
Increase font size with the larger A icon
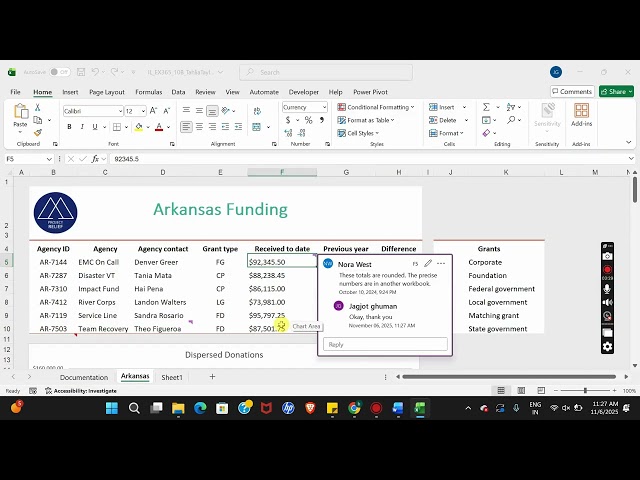[153, 111]
